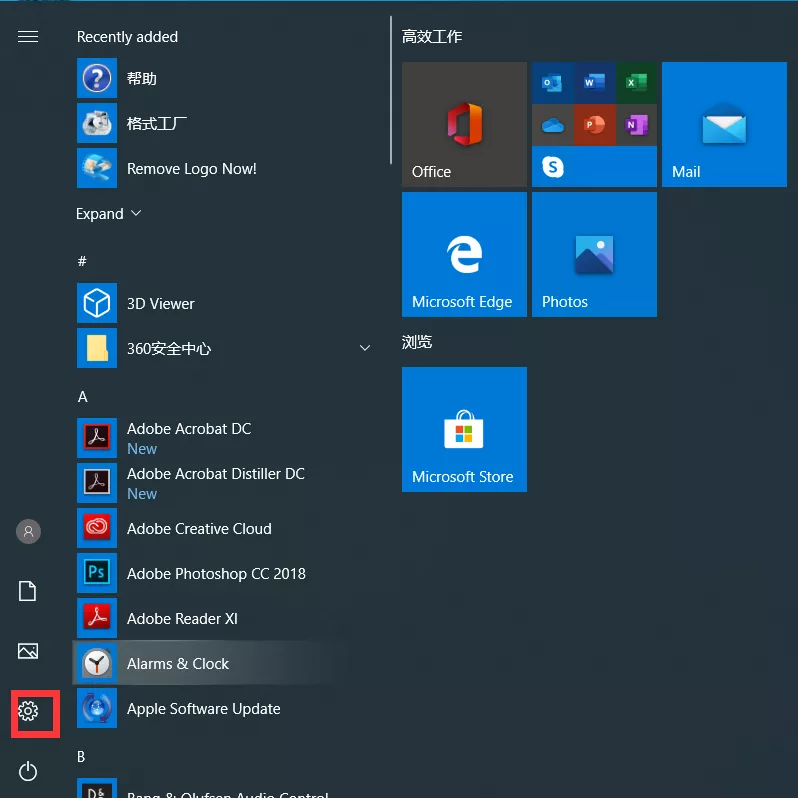
Task: Expand the 360安全中心 folder chevron
Action: click(x=365, y=348)
